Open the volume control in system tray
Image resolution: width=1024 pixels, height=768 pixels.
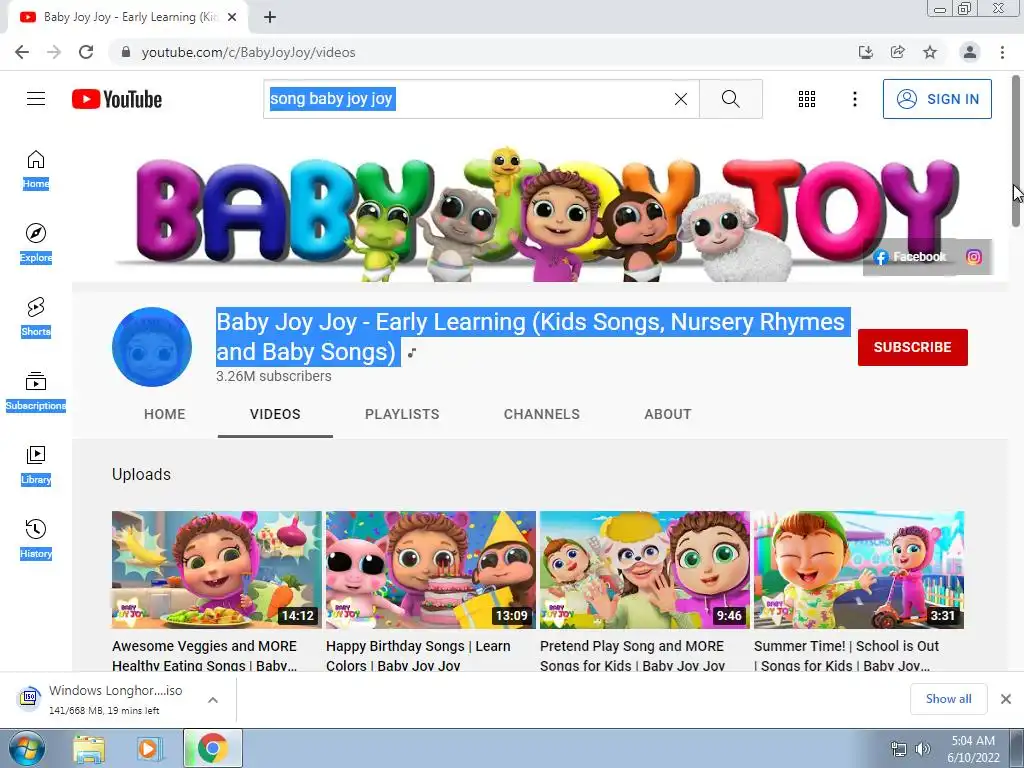click(x=923, y=749)
